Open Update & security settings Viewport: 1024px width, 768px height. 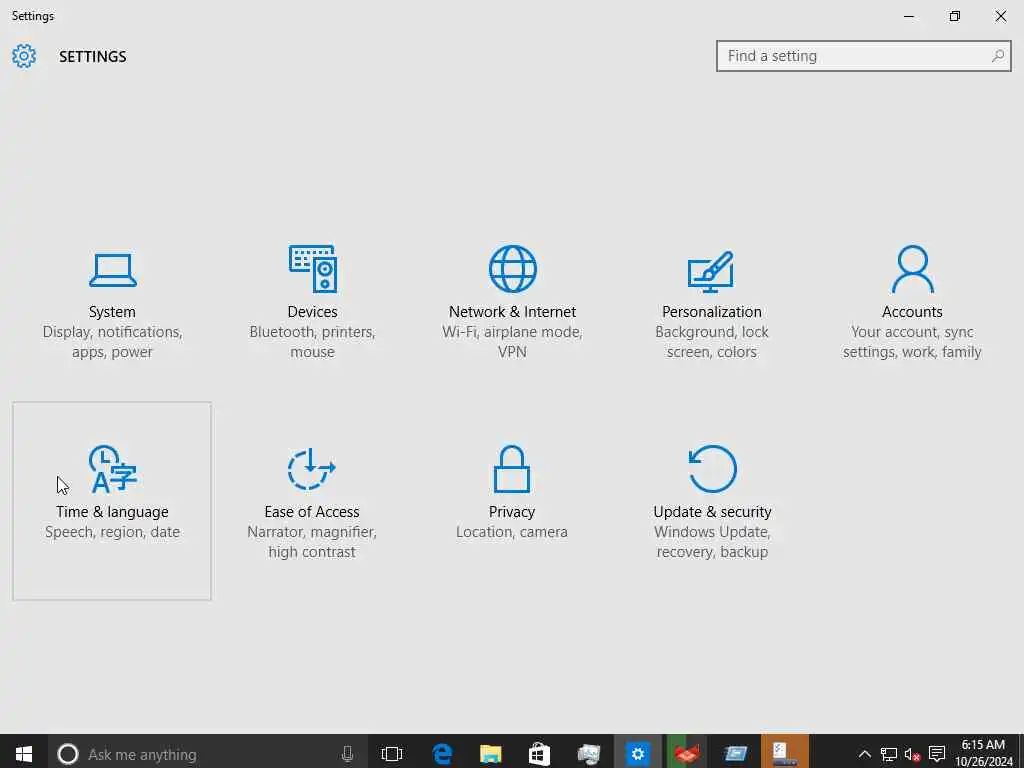[712, 501]
